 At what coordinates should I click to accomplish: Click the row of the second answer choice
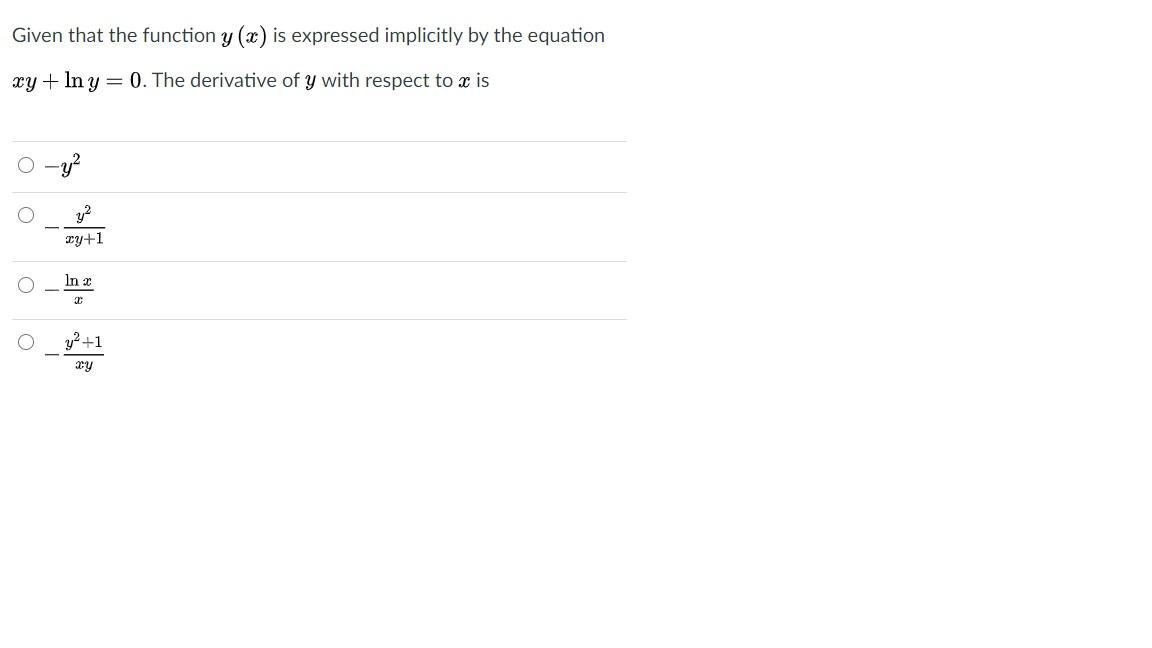[x=300, y=226]
